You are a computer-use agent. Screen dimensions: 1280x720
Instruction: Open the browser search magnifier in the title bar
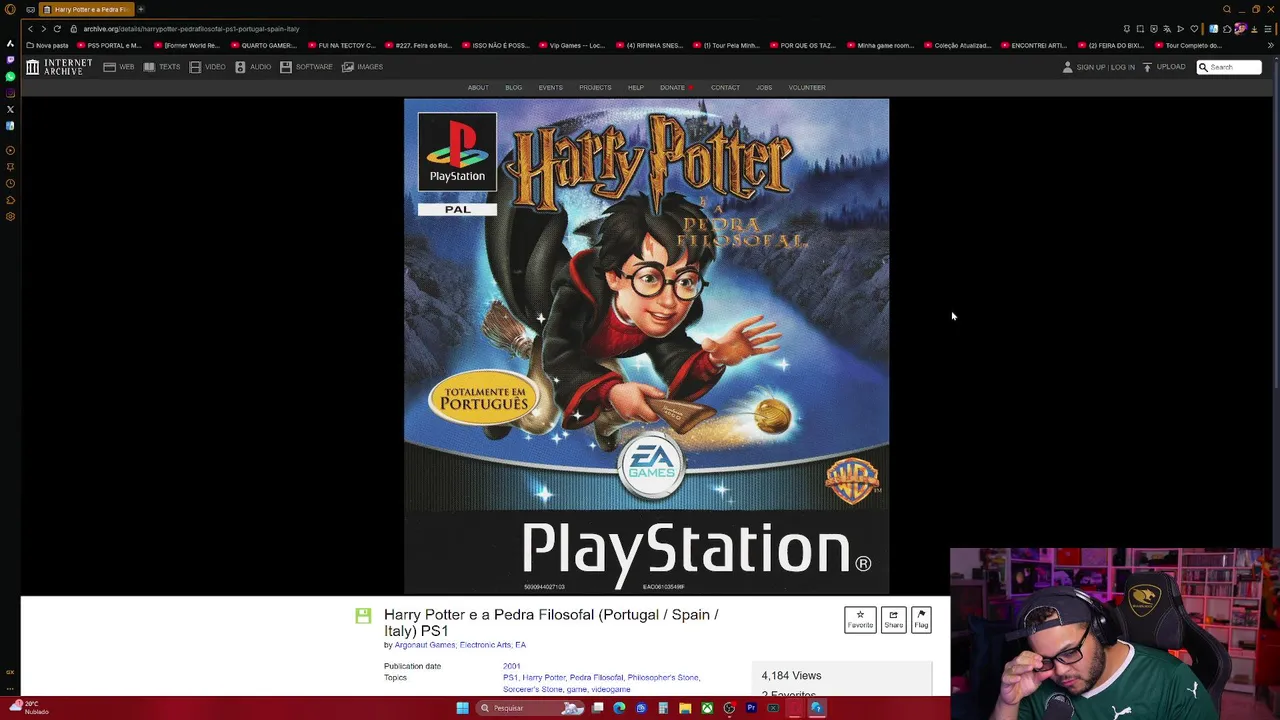coord(1227,9)
